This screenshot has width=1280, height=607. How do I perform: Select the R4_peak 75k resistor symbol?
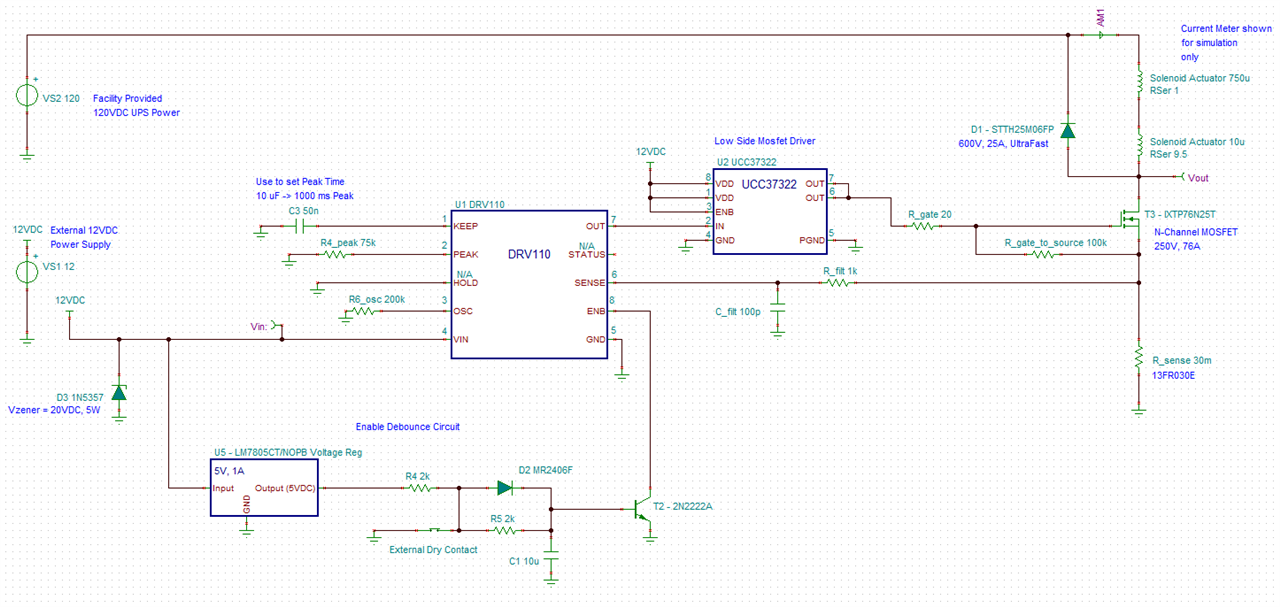(335, 255)
